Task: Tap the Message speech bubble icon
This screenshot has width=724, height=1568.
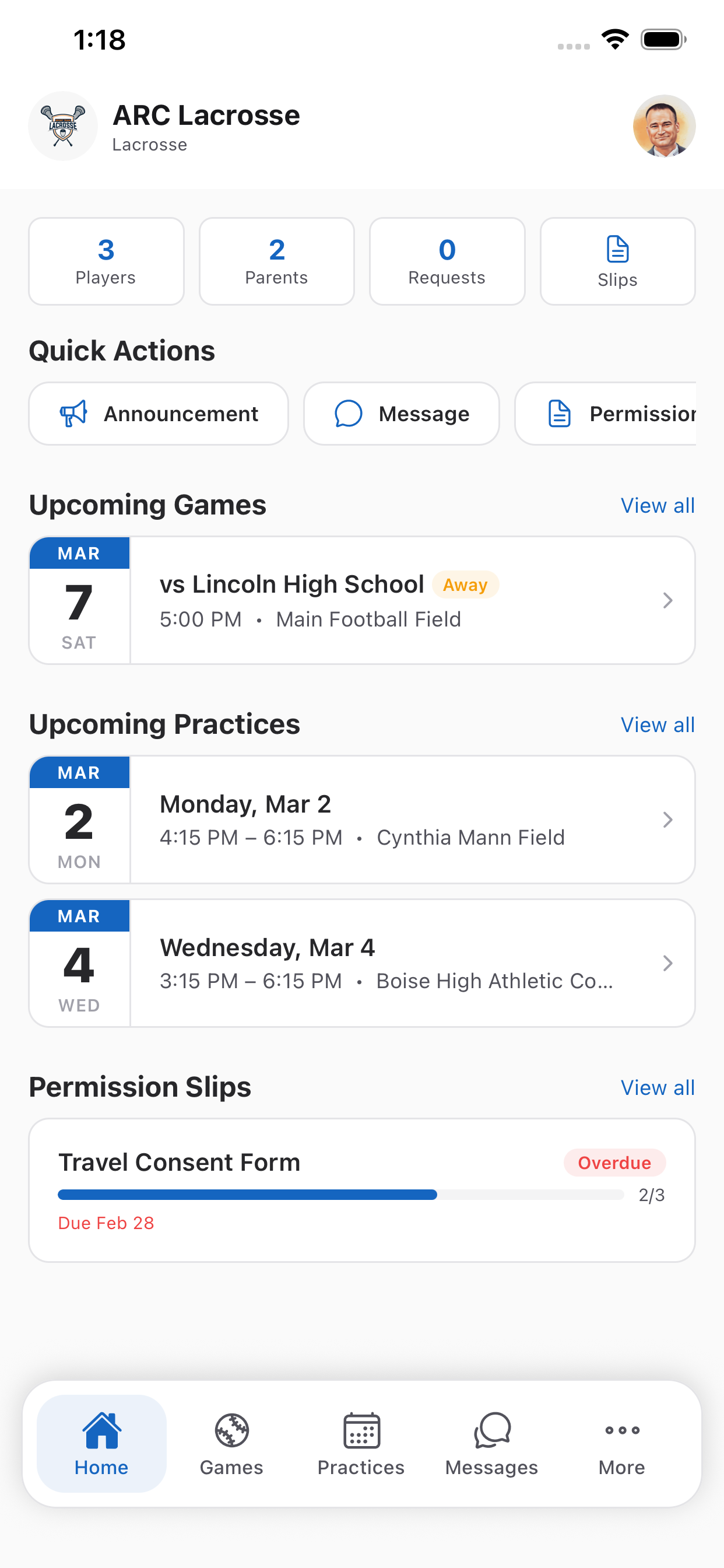Action: (x=349, y=414)
